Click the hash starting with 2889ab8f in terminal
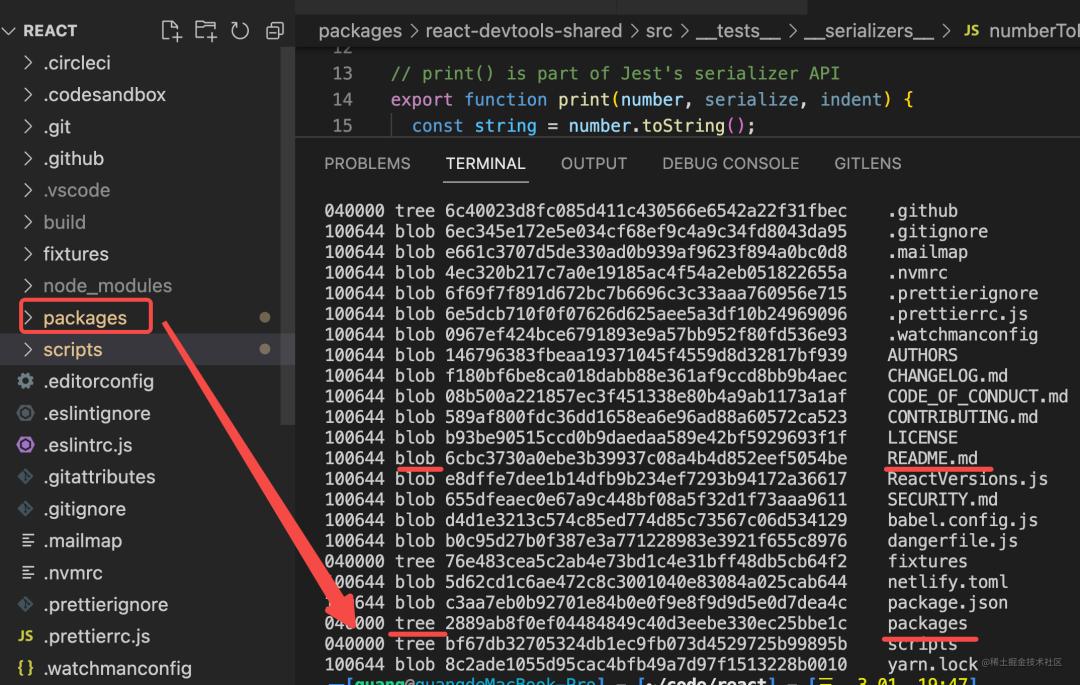This screenshot has height=685, width=1080. (x=645, y=624)
